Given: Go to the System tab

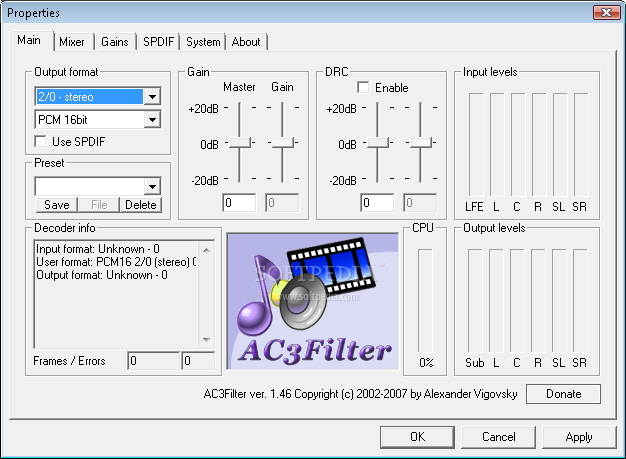Looking at the screenshot, I should pos(203,42).
